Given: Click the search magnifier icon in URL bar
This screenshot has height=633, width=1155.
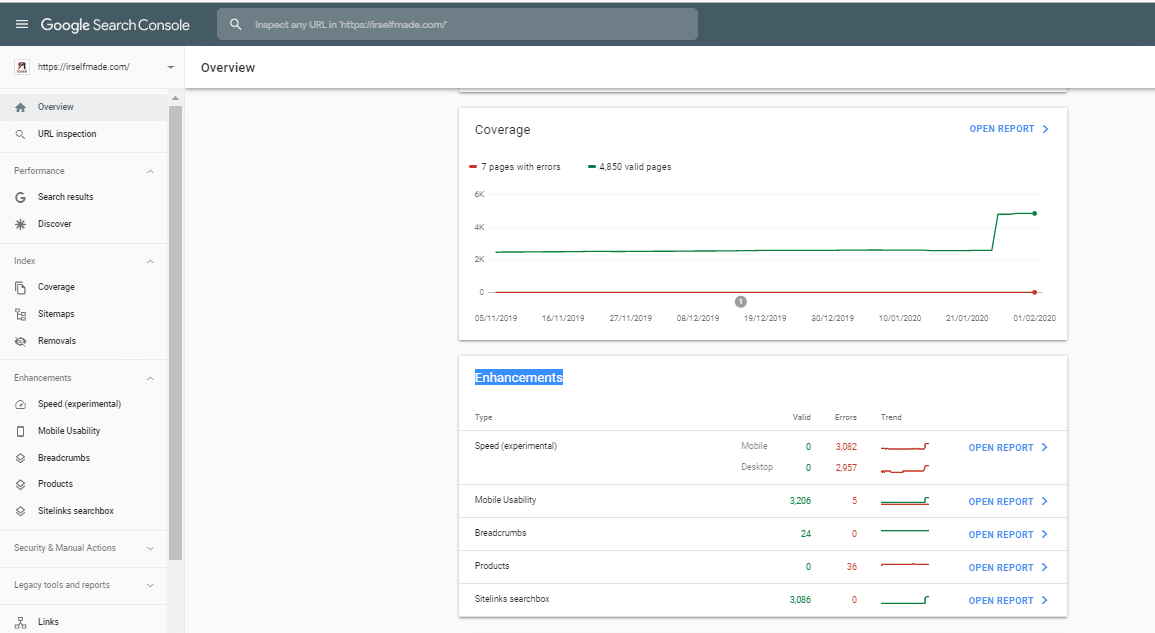Looking at the screenshot, I should (x=236, y=24).
